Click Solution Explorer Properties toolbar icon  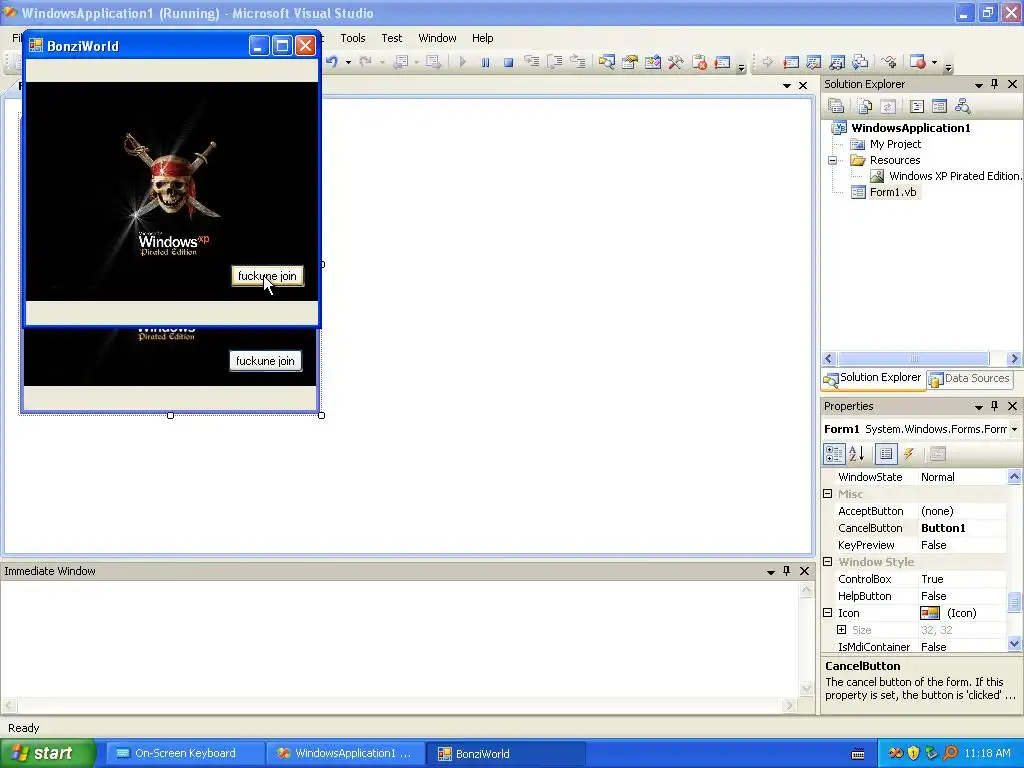tap(836, 106)
